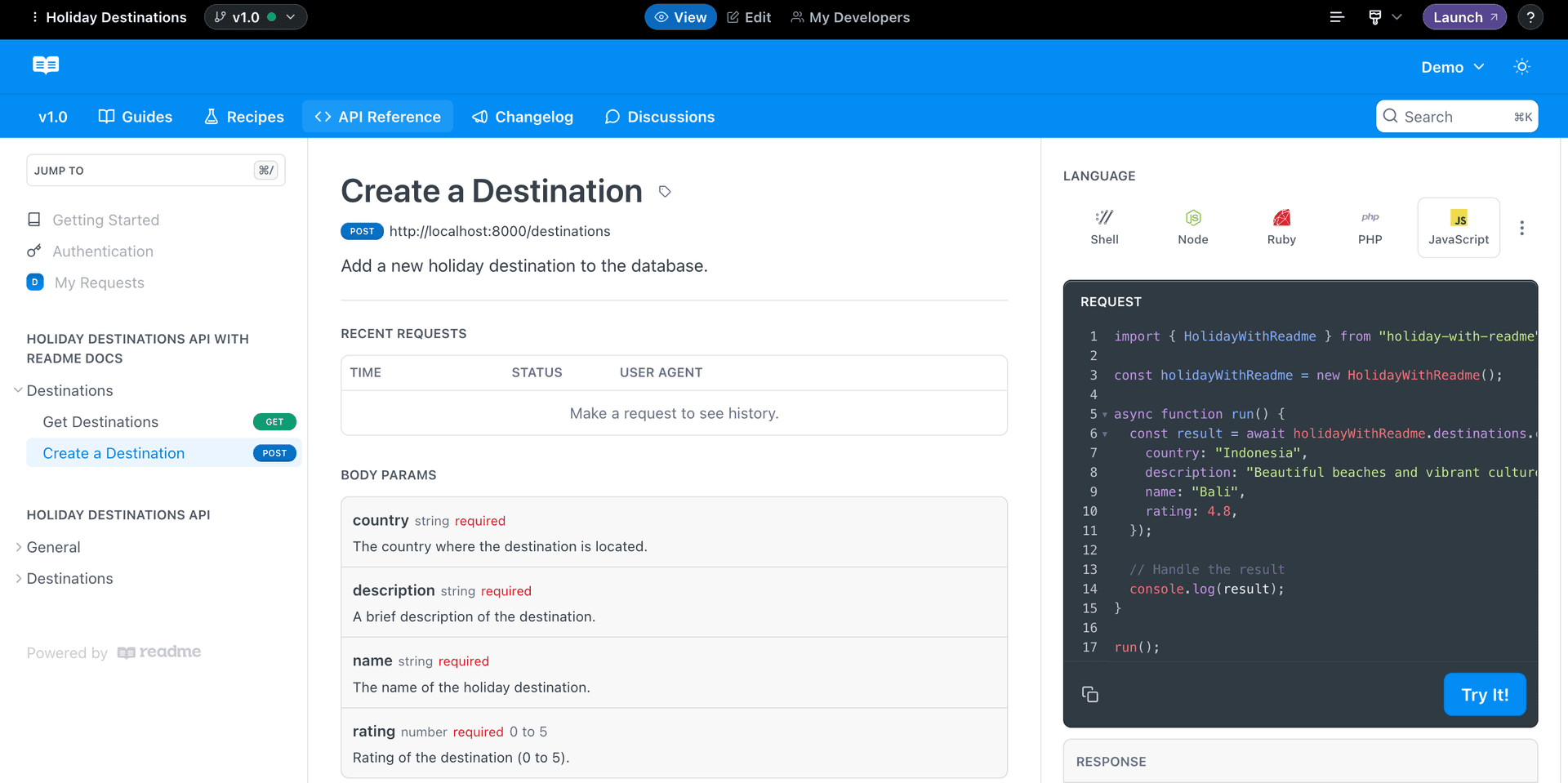Open the v1.0 version dropdown
This screenshot has width=1568, height=783.
click(256, 16)
